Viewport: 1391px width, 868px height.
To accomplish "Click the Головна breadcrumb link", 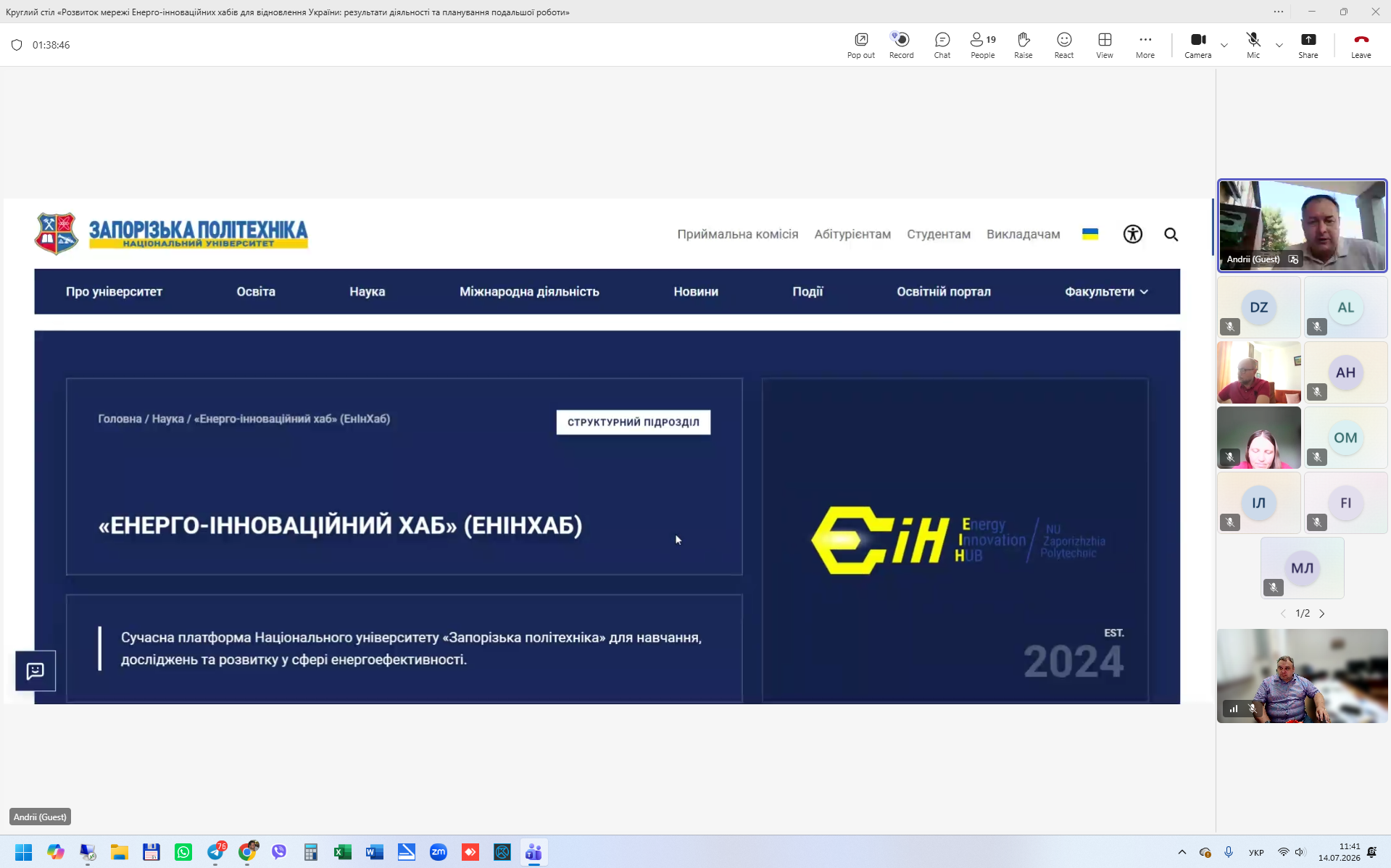I will (120, 419).
